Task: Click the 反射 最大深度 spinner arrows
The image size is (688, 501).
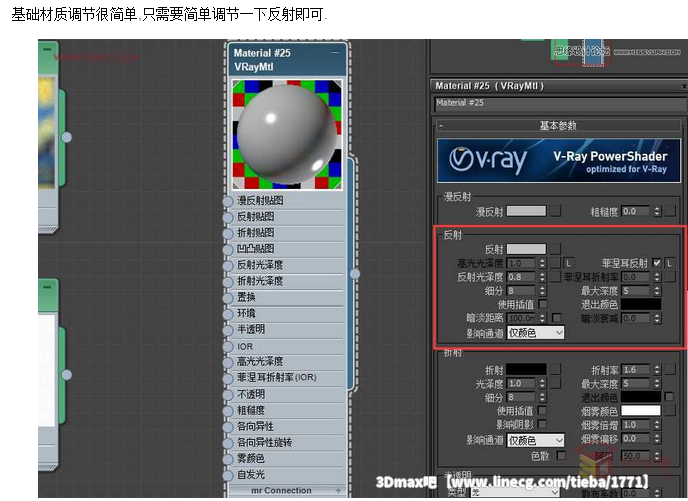Action: [x=657, y=290]
